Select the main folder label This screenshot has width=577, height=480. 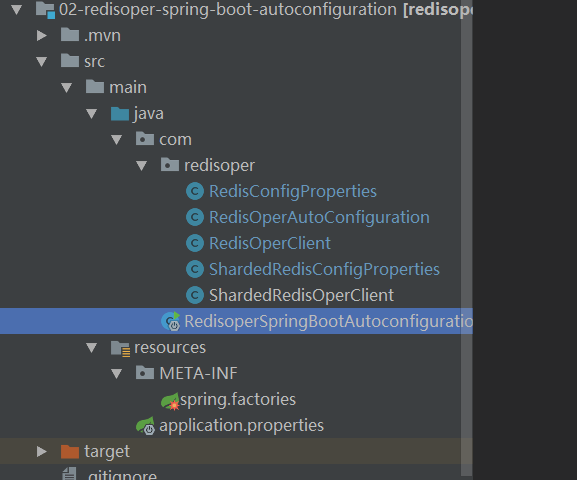coord(128,88)
